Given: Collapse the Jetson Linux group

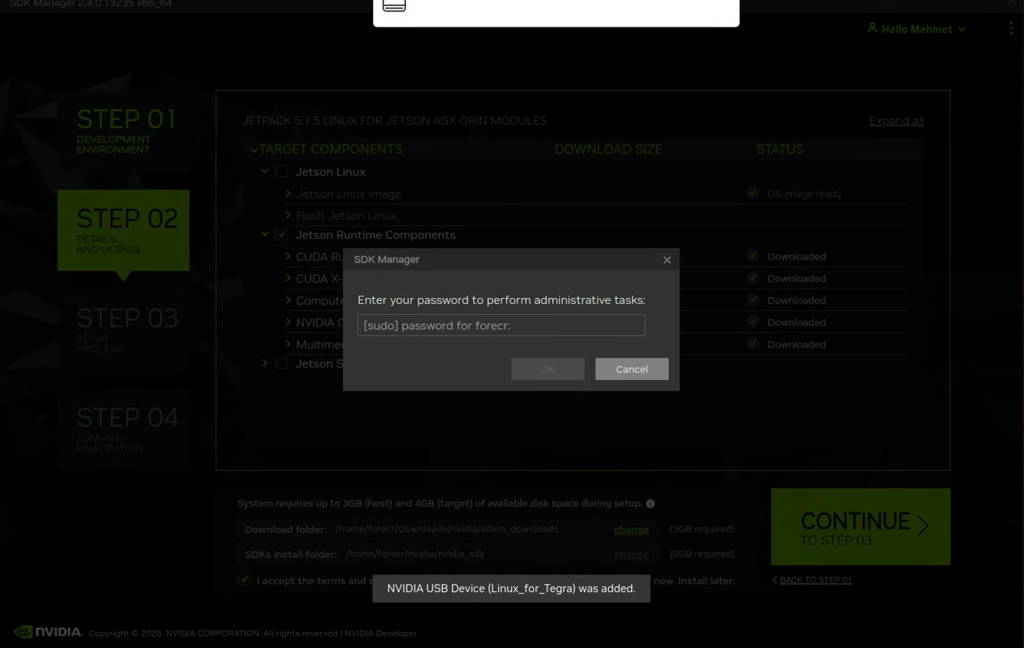Looking at the screenshot, I should 264,171.
